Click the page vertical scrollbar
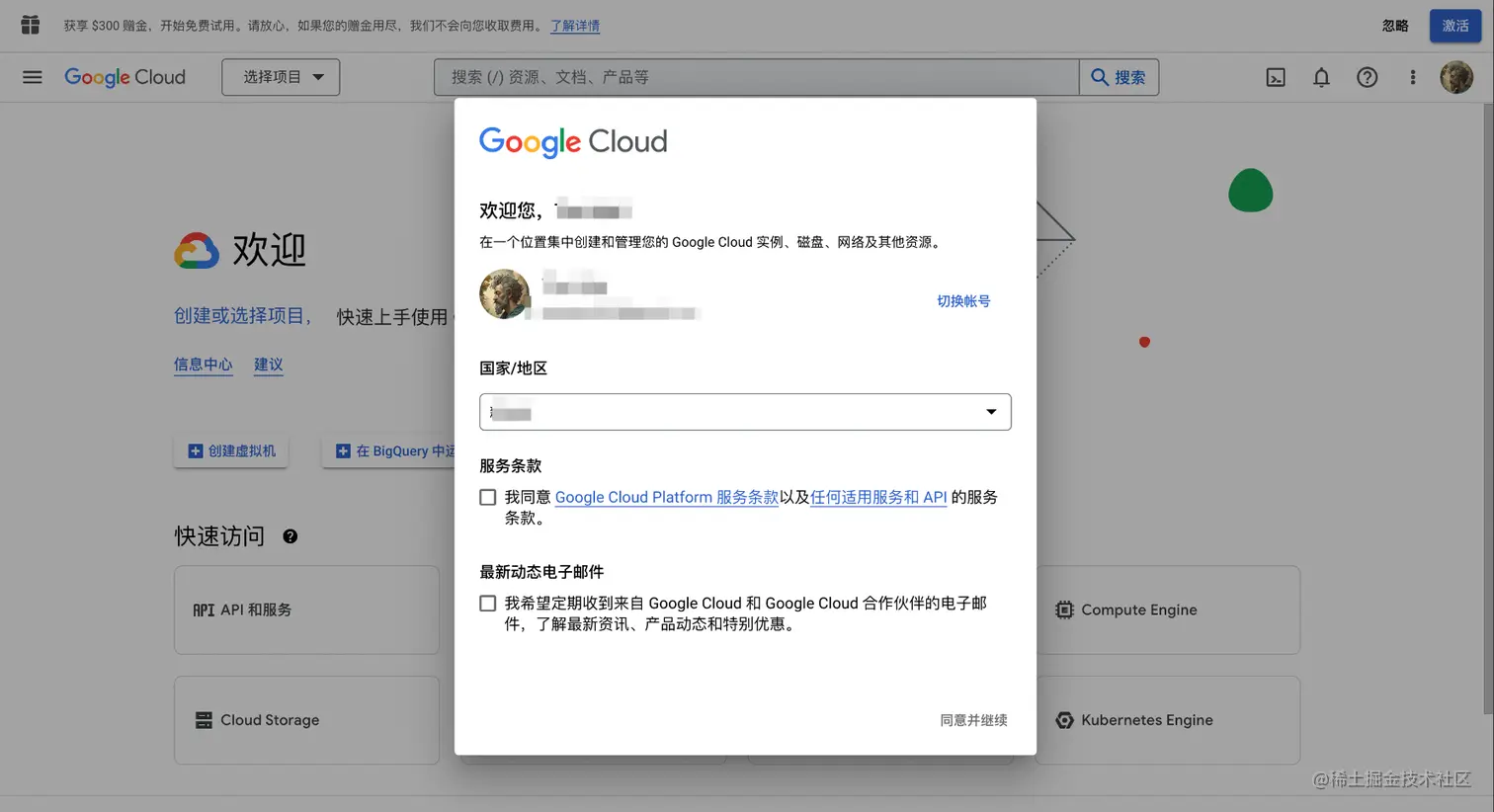 tap(1488, 407)
